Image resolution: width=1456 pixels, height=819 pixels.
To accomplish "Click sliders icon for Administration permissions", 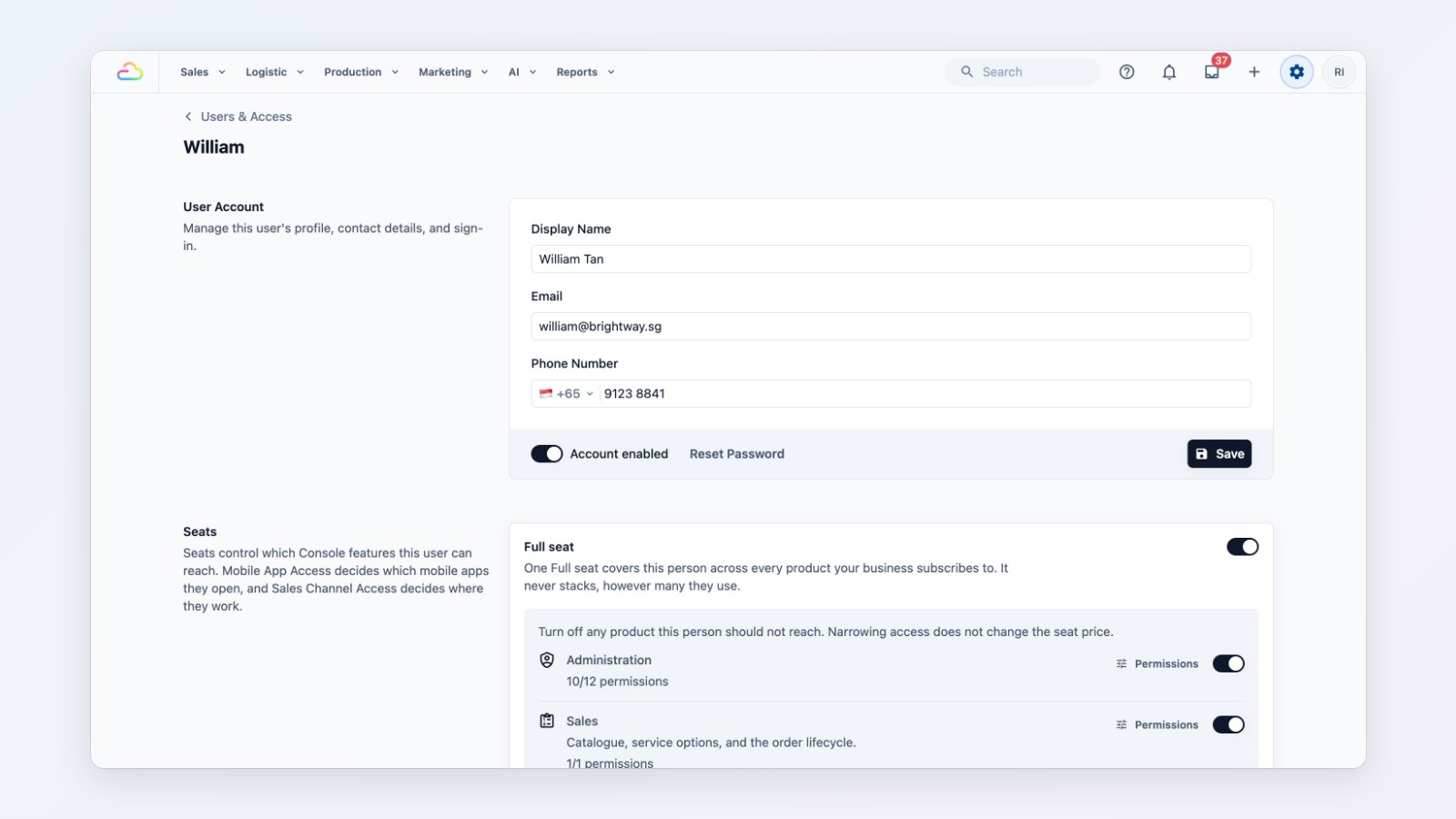I will coord(1121,664).
